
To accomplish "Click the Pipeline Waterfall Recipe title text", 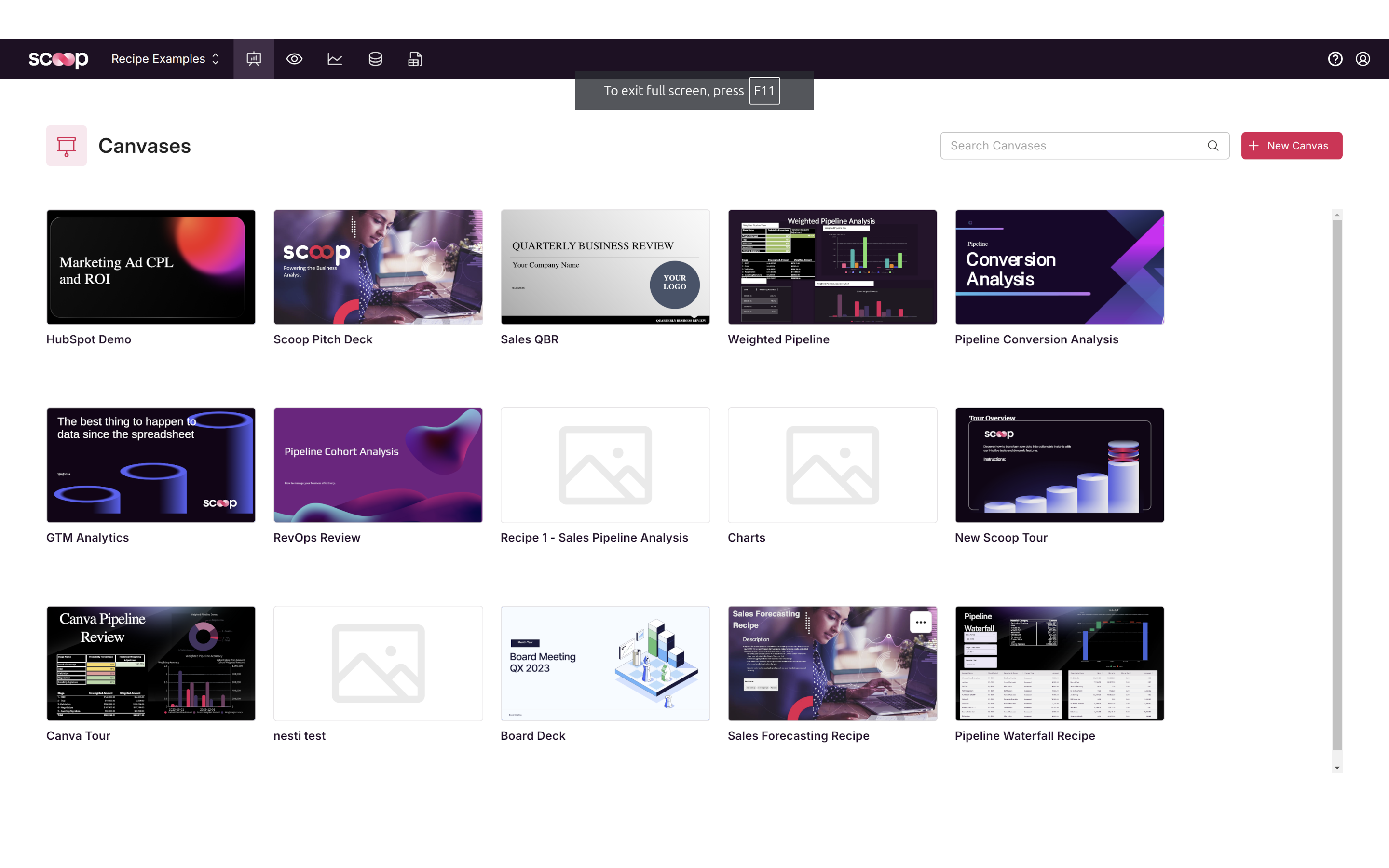I will click(1025, 735).
